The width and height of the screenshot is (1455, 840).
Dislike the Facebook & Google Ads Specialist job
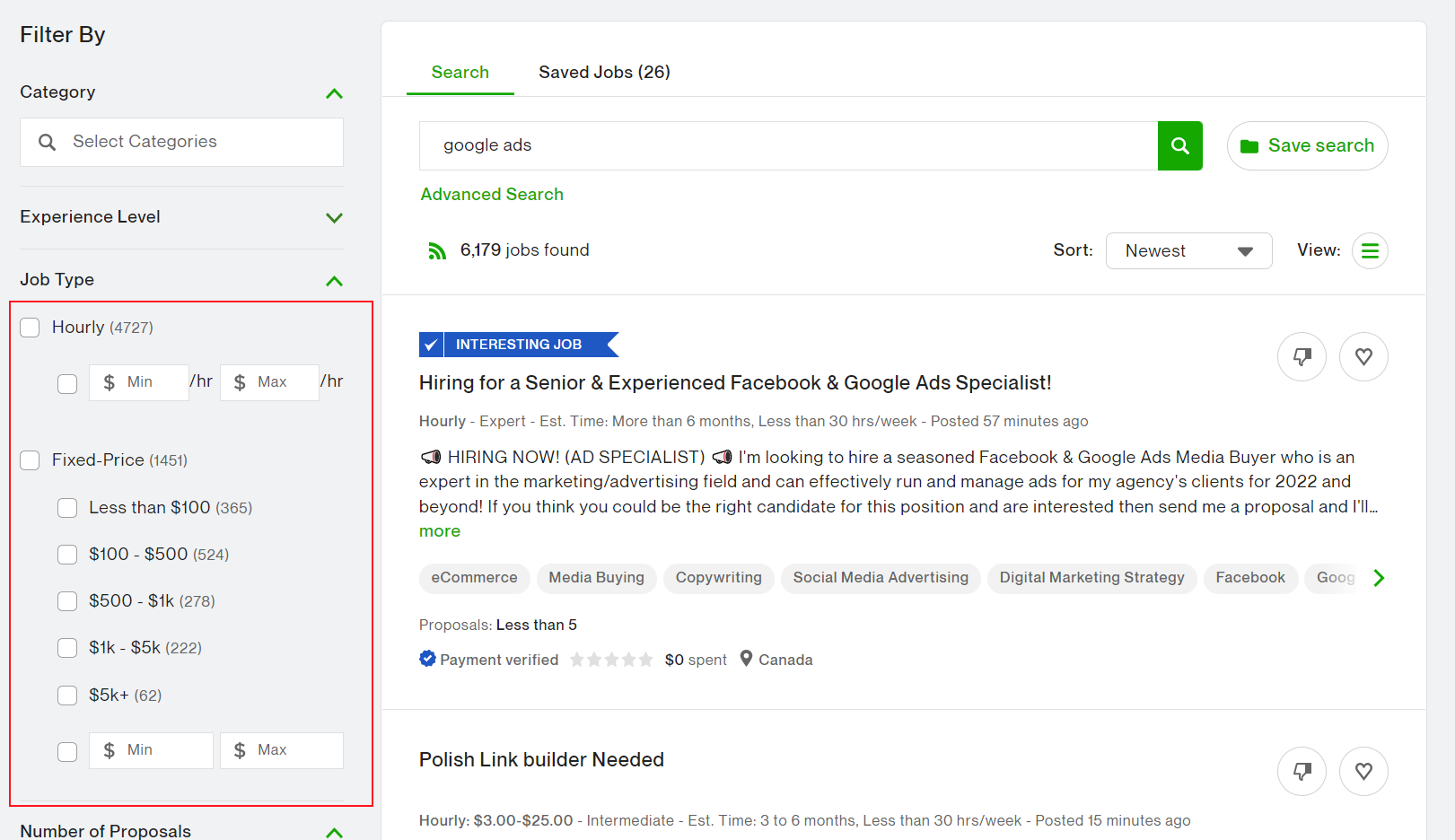pos(1302,356)
